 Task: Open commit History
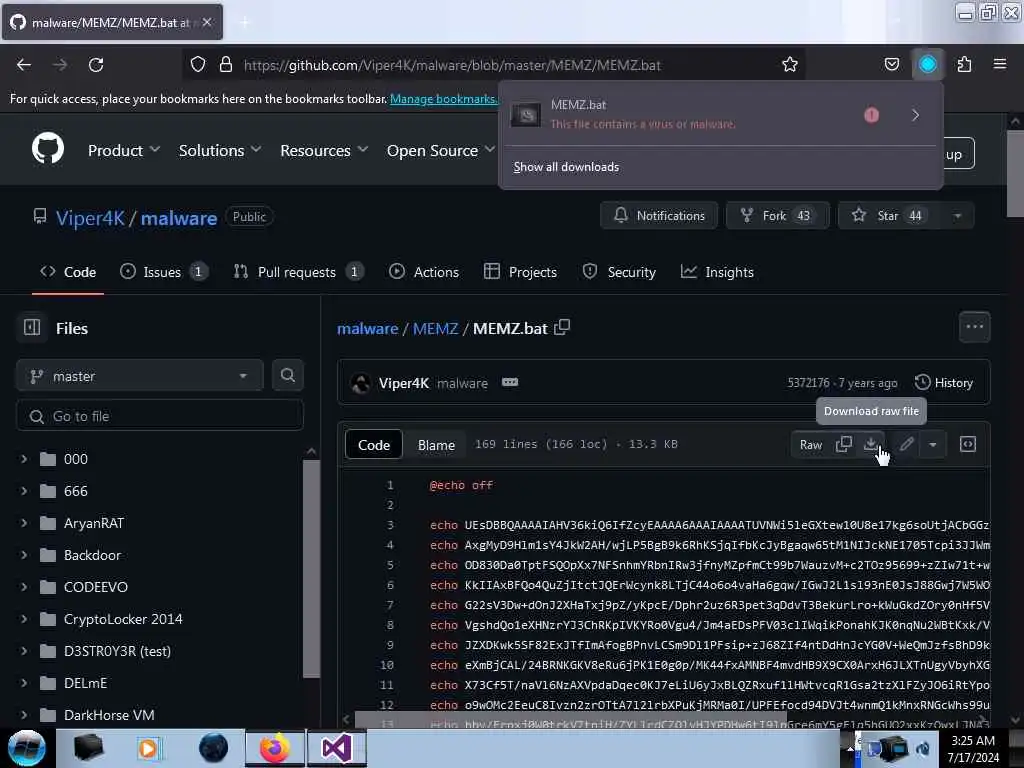[944, 382]
